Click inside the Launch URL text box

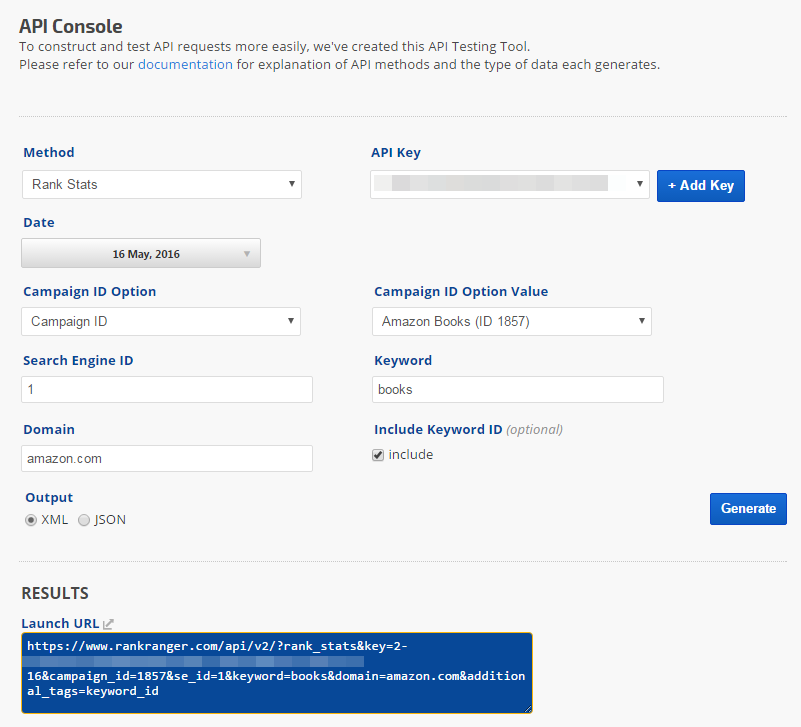coord(276,671)
